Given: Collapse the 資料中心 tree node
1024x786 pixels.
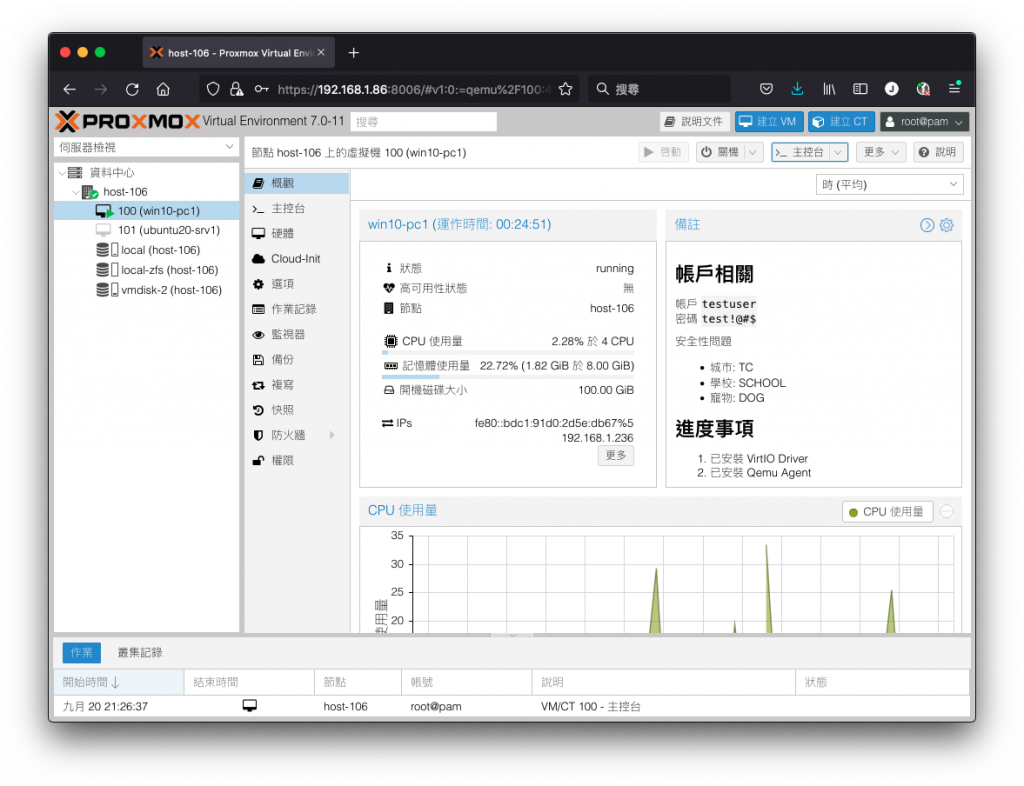Looking at the screenshot, I should (62, 173).
